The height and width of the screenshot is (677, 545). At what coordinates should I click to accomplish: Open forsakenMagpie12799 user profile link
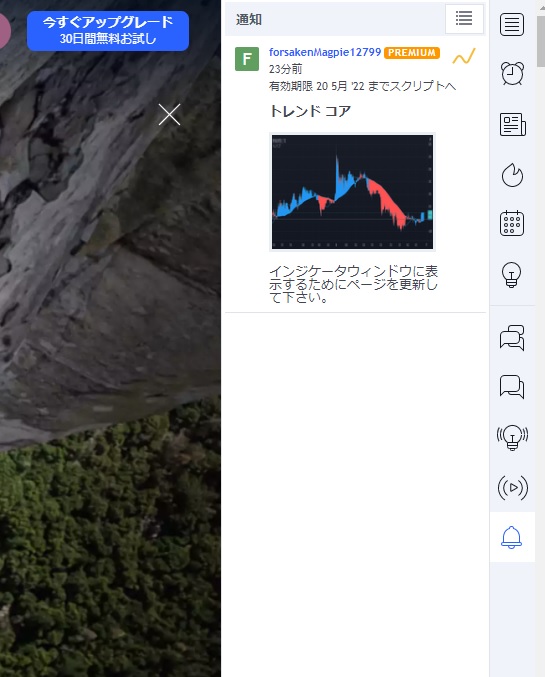(x=325, y=52)
